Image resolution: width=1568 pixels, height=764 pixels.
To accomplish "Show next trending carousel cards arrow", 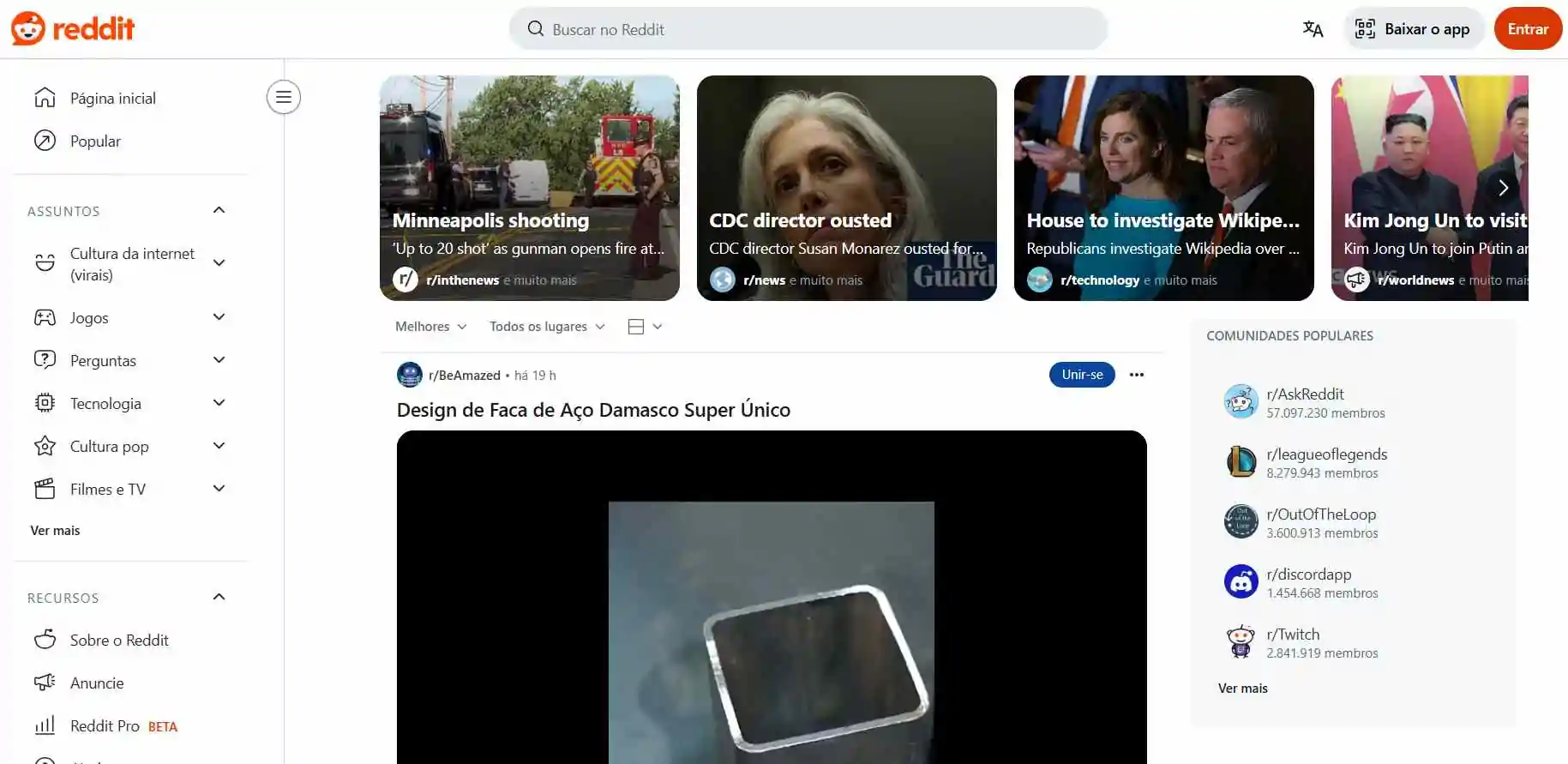I will tap(1502, 188).
